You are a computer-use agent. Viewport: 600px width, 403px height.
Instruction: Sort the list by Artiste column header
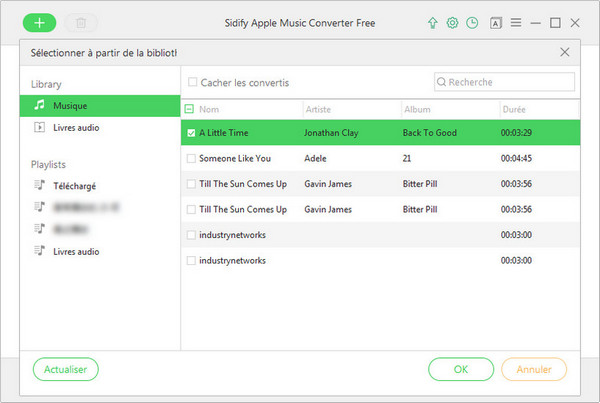tap(320, 109)
